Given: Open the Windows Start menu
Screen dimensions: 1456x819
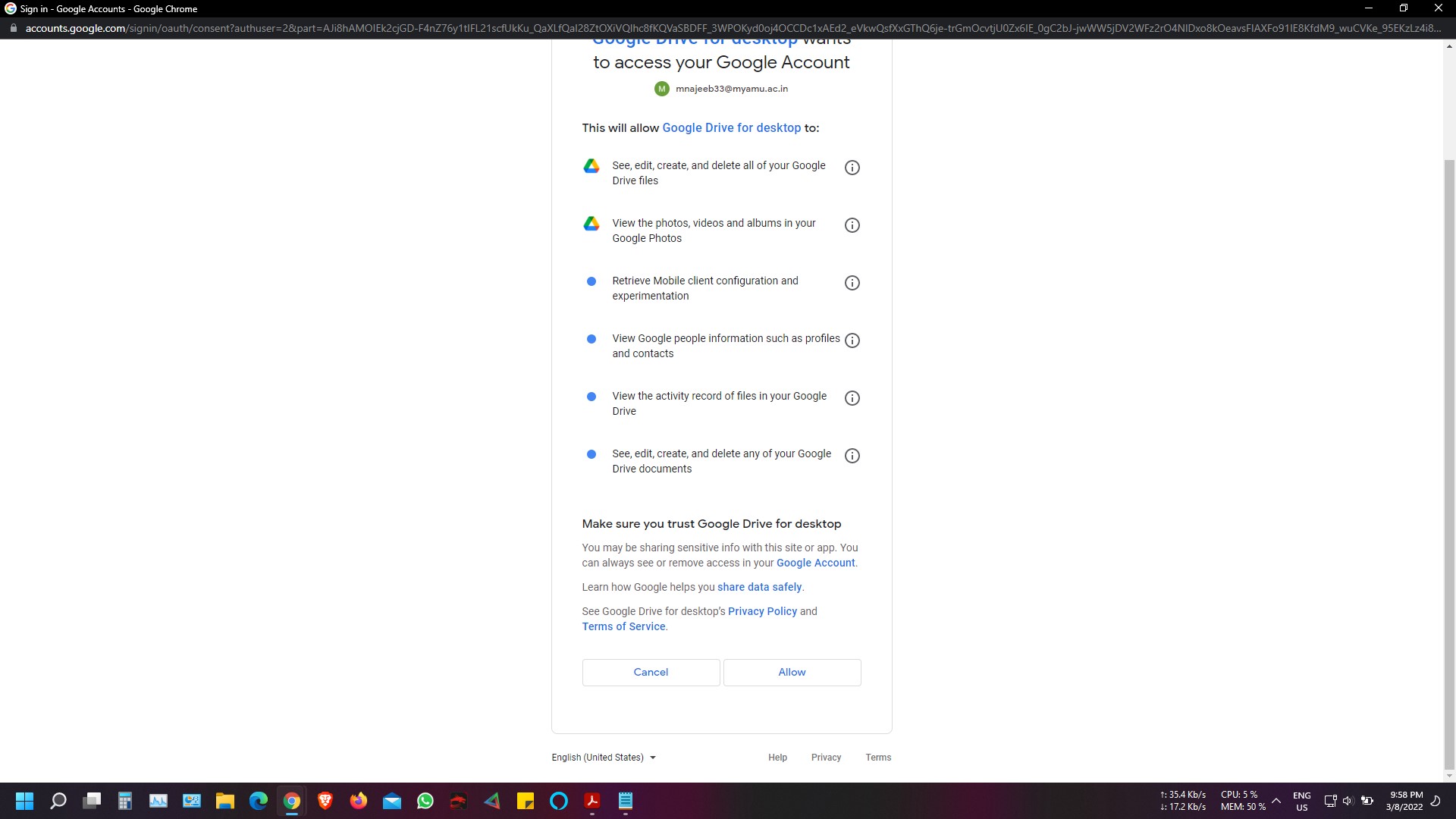Looking at the screenshot, I should (24, 801).
